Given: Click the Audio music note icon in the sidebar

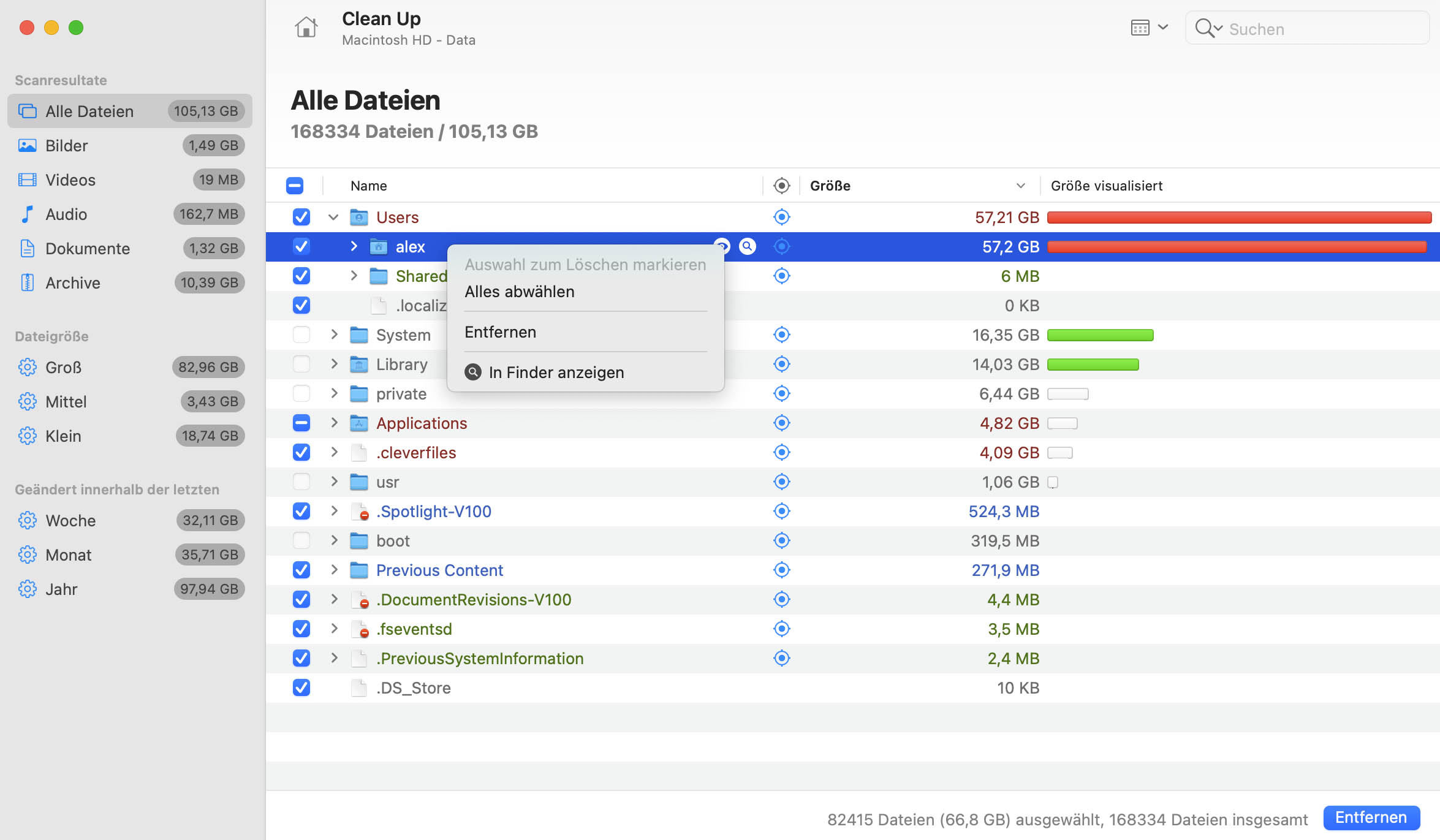Looking at the screenshot, I should pos(27,214).
